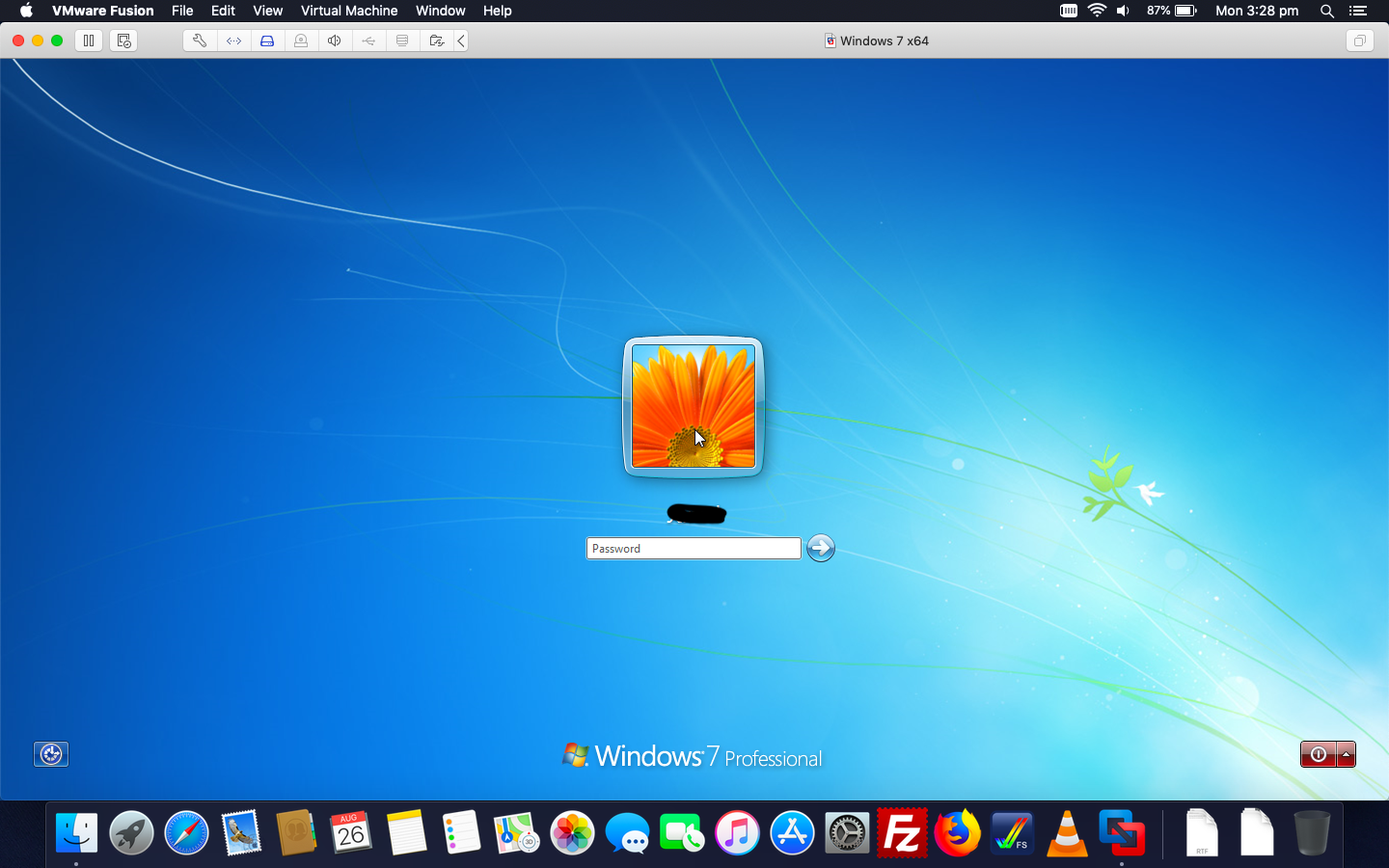Screen dimensions: 1389x868
Task: Open the blank document in the Dock
Action: 1257,832
